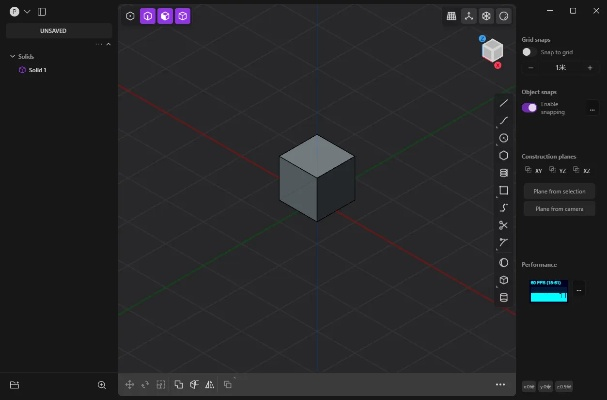This screenshot has width=607, height=400.
Task: Collapse the Solids tree group
Action: point(12,57)
